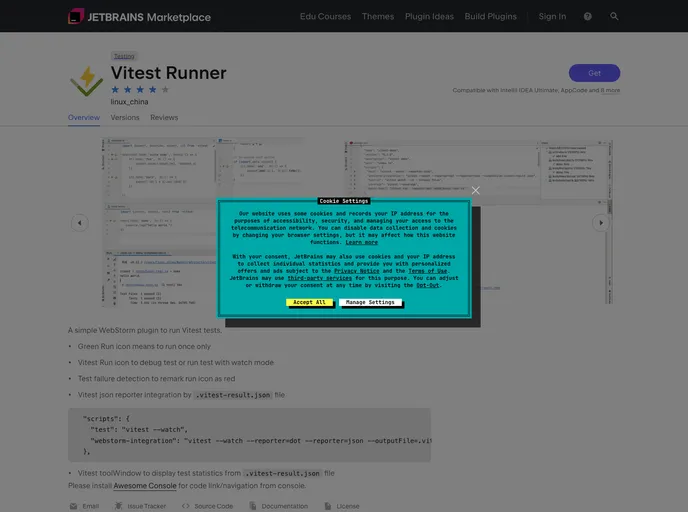The height and width of the screenshot is (512, 688).
Task: Click the JetBrains Marketplace logo
Action: tap(139, 17)
